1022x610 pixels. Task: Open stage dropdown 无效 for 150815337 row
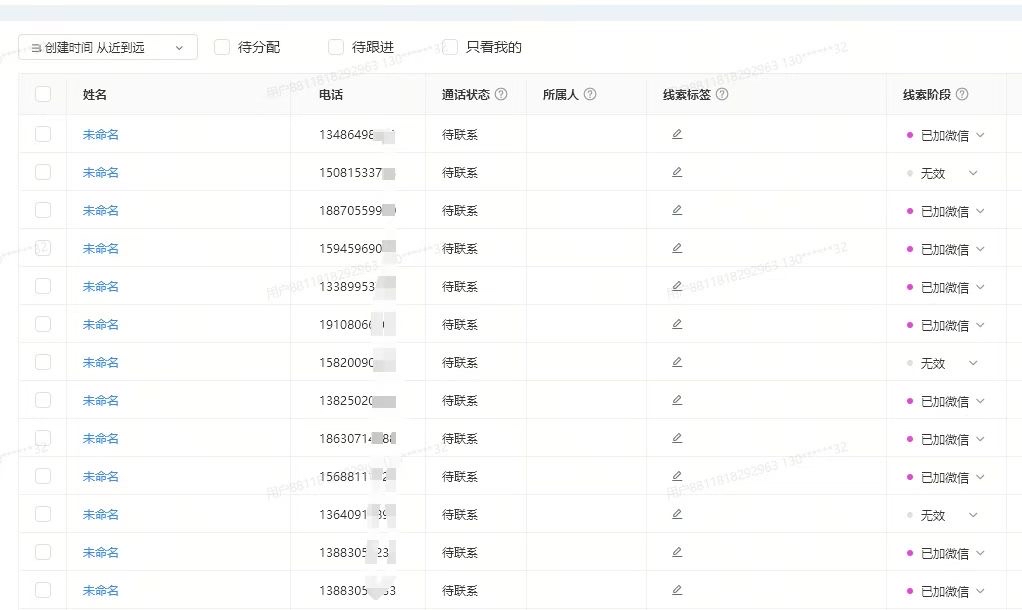pos(942,173)
